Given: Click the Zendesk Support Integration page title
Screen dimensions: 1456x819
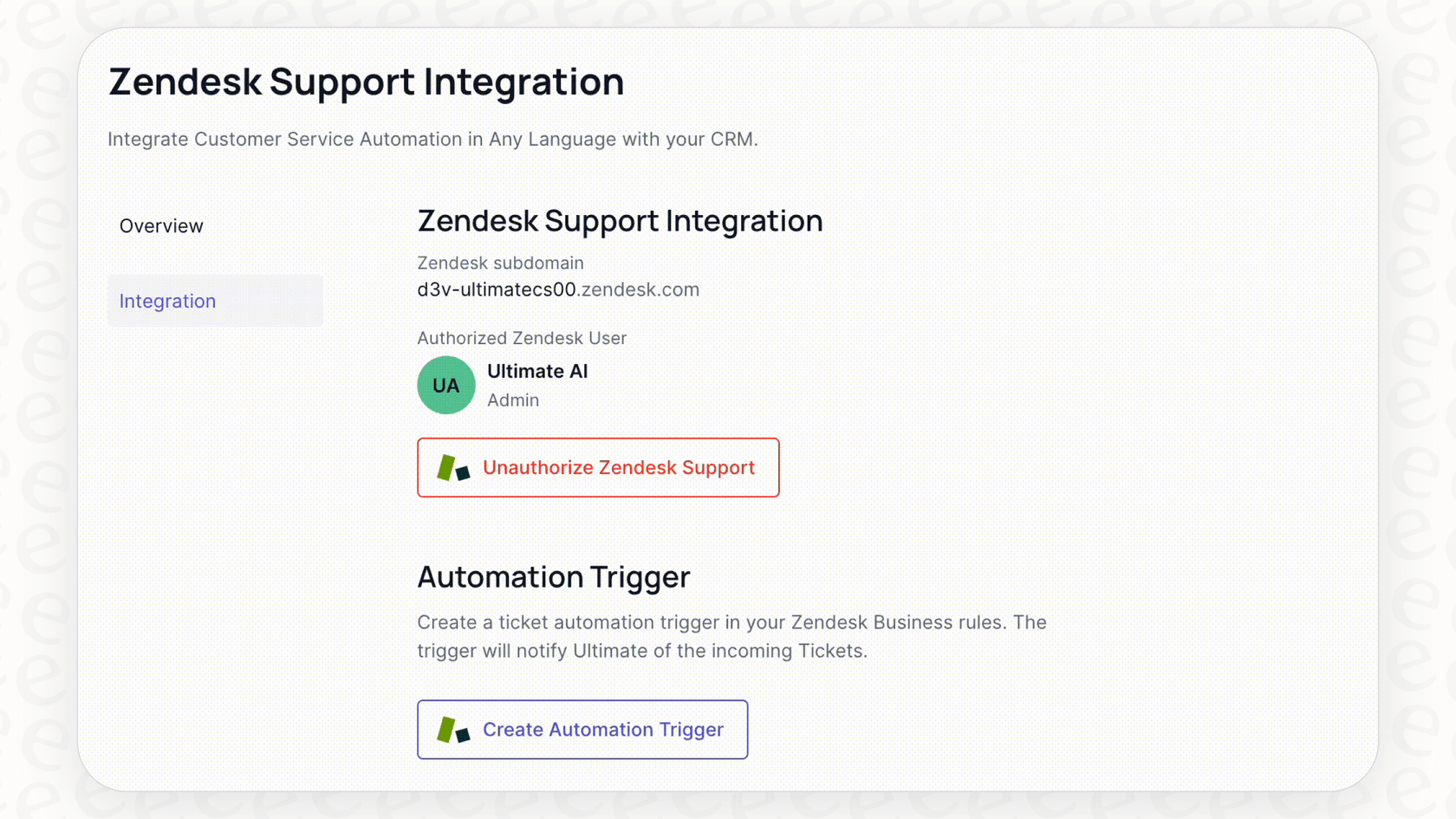Looking at the screenshot, I should click(366, 81).
